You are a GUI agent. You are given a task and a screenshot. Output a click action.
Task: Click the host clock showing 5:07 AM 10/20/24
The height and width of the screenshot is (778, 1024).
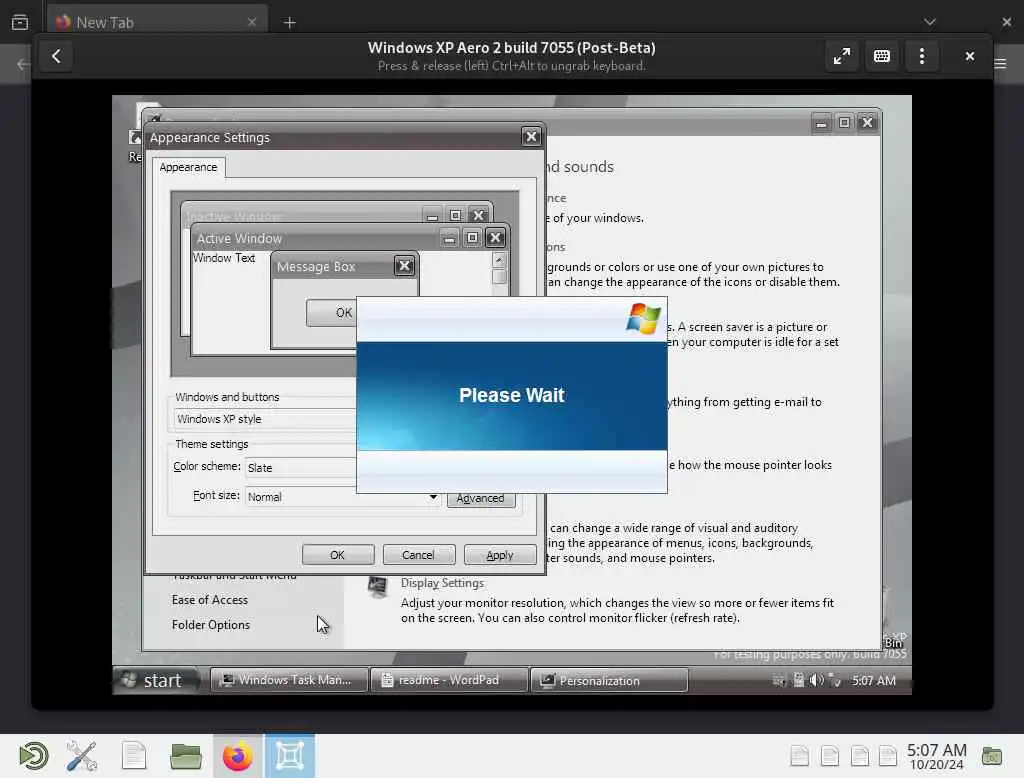tap(936, 756)
